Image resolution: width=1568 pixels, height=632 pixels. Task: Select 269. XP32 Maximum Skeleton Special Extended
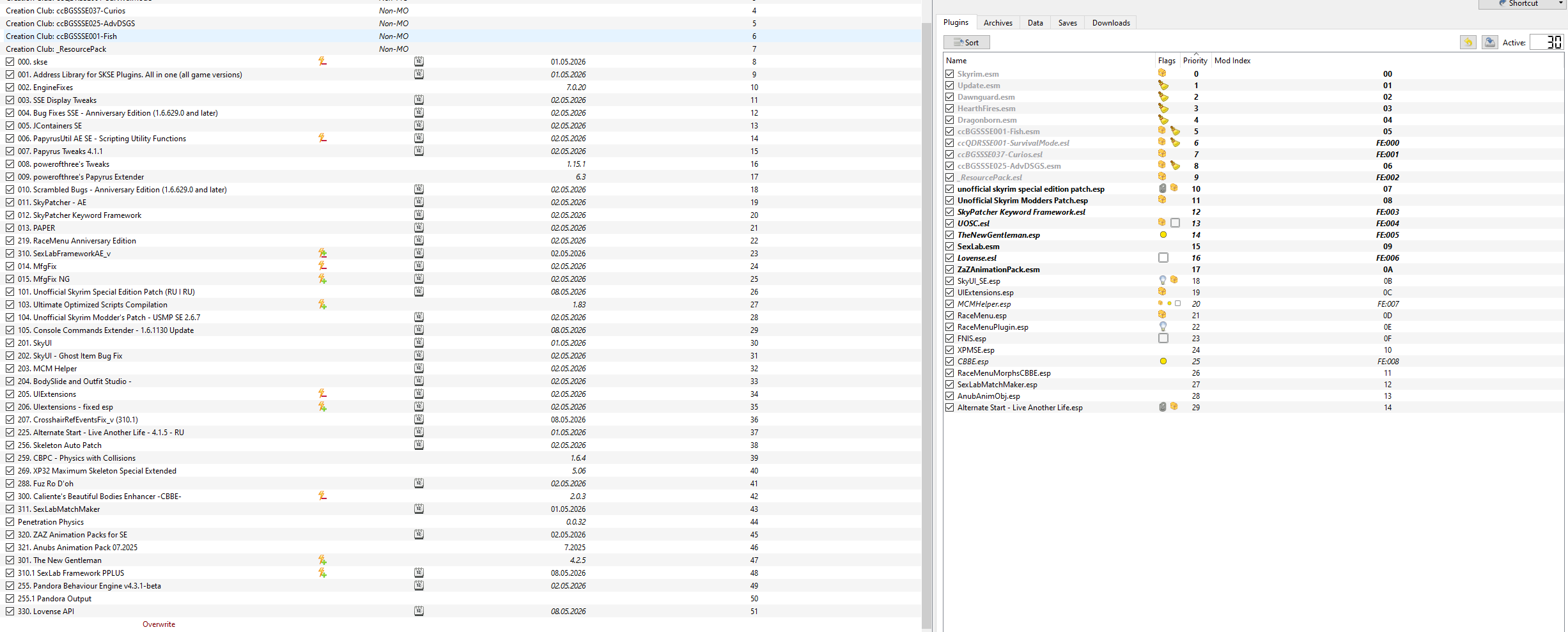[97, 470]
